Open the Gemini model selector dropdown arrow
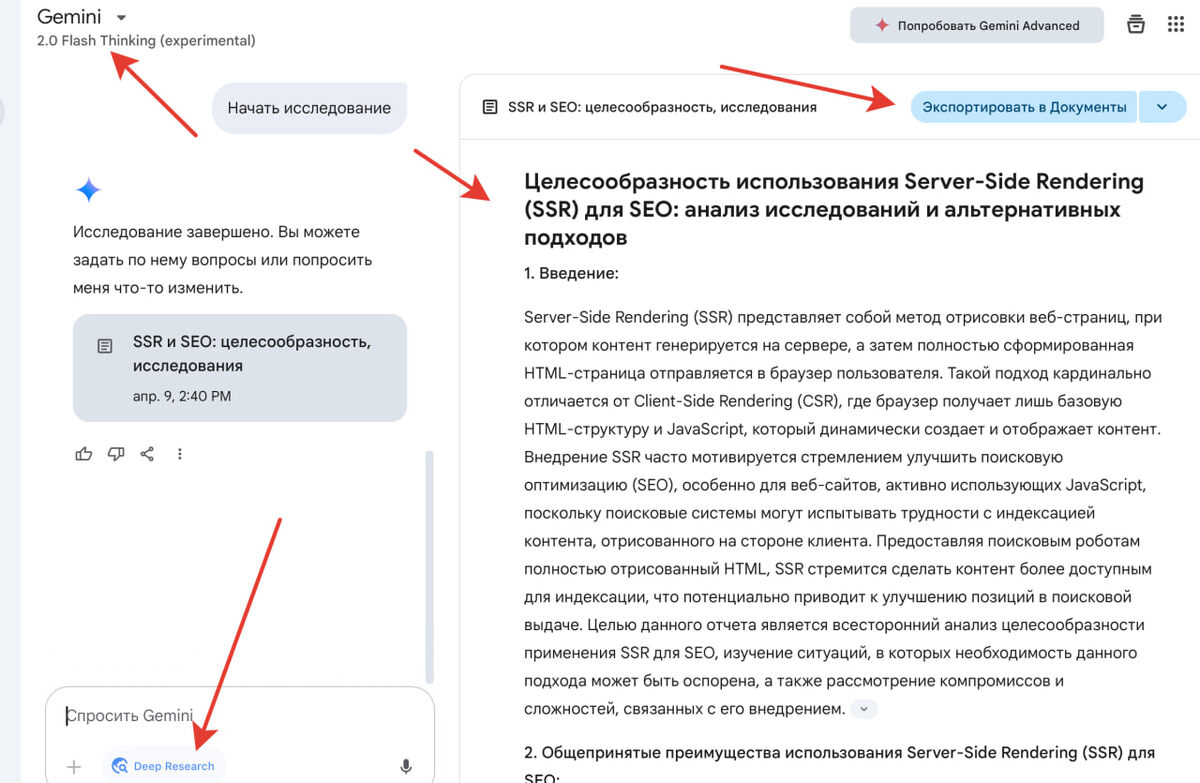This screenshot has width=1200, height=783. point(121,17)
